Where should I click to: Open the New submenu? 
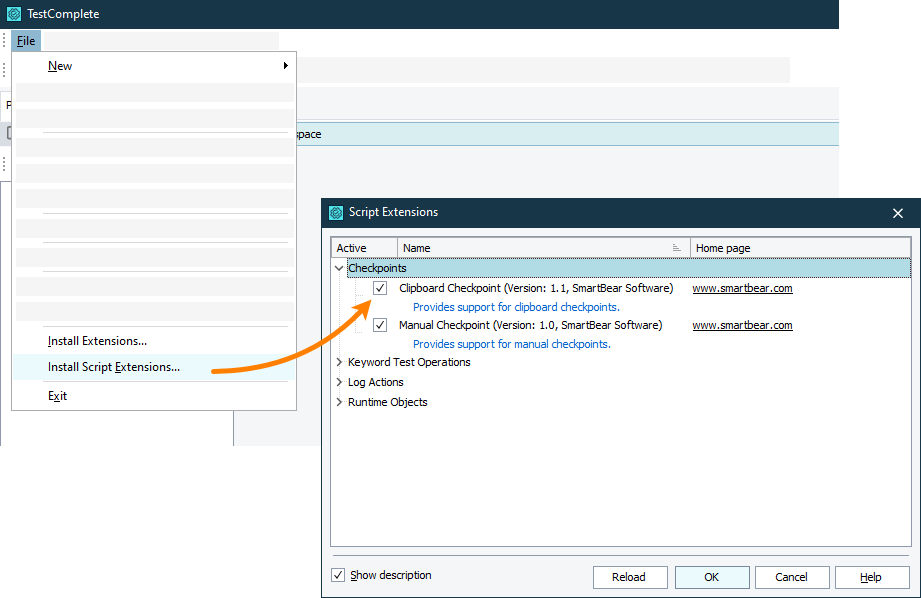[60, 65]
